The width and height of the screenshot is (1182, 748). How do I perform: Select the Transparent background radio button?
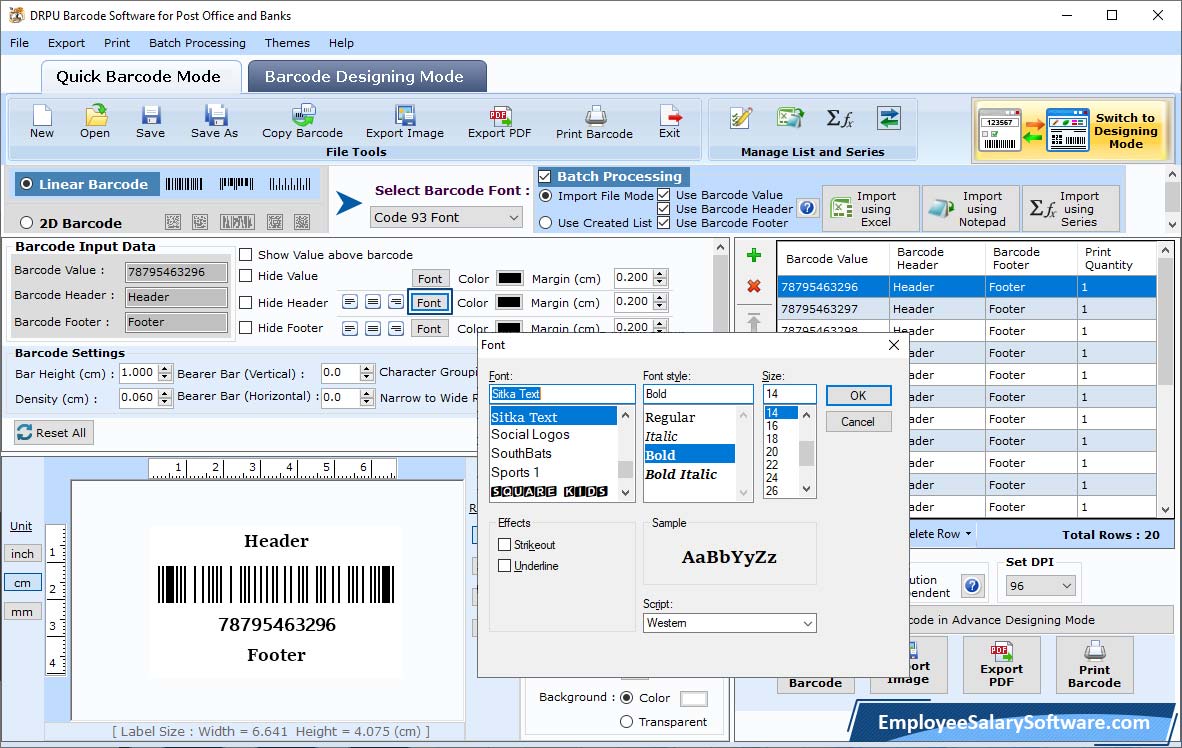pos(626,722)
